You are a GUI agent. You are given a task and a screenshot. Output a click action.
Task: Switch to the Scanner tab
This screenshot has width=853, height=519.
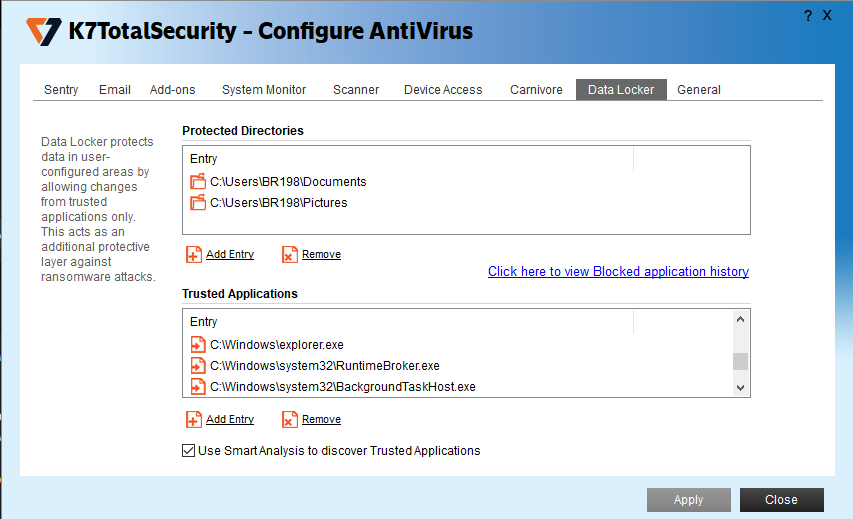coord(356,90)
